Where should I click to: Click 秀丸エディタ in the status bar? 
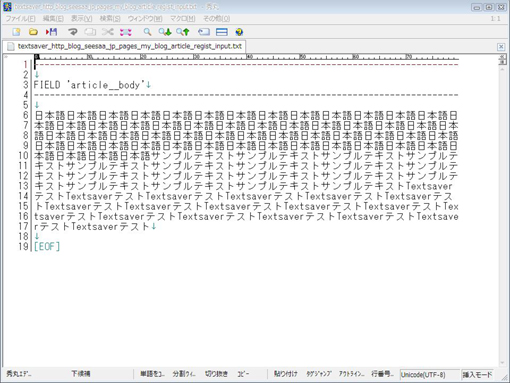(x=19, y=374)
